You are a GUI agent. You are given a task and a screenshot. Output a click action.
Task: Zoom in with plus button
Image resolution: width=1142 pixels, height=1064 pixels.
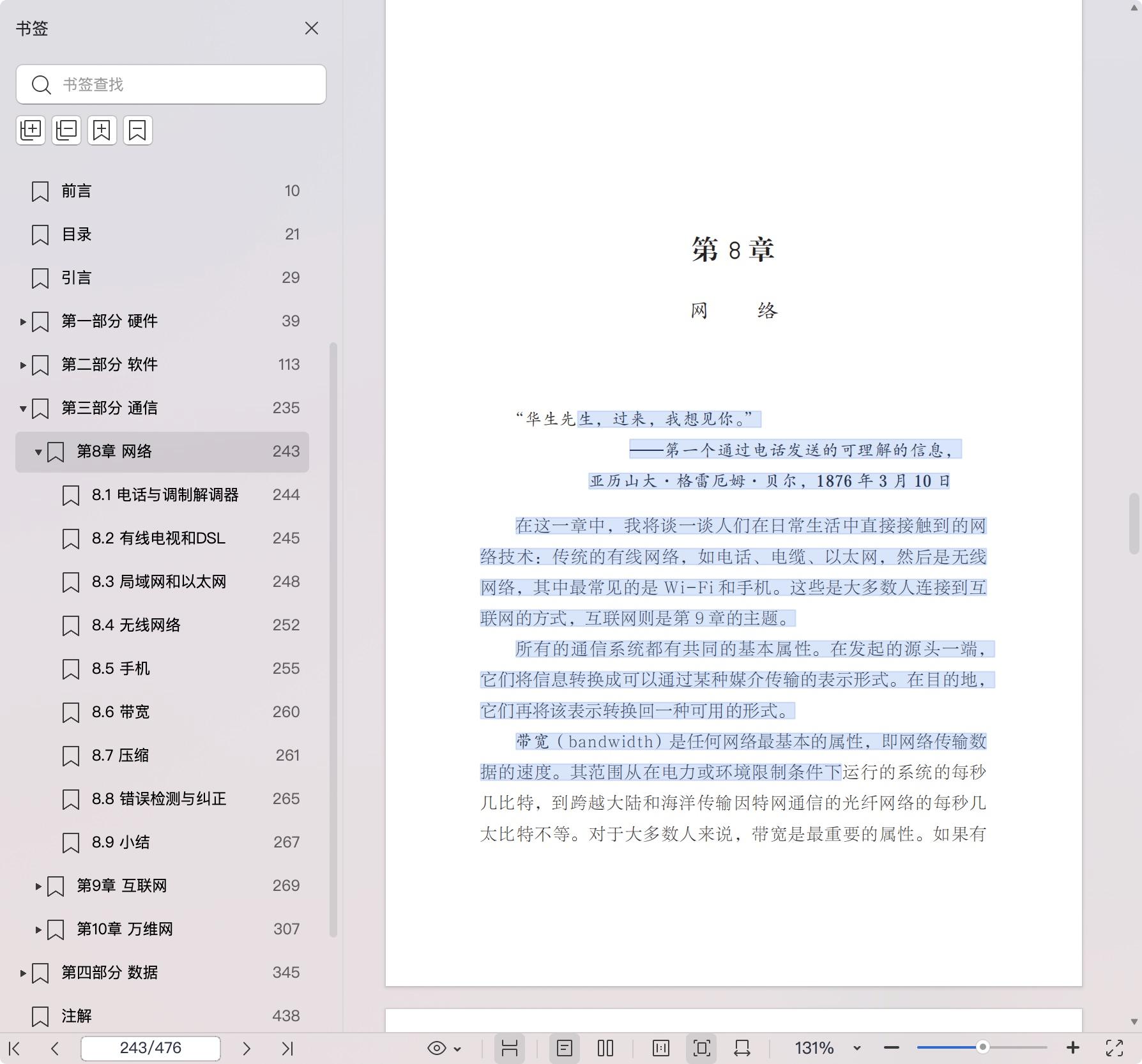click(1073, 1048)
